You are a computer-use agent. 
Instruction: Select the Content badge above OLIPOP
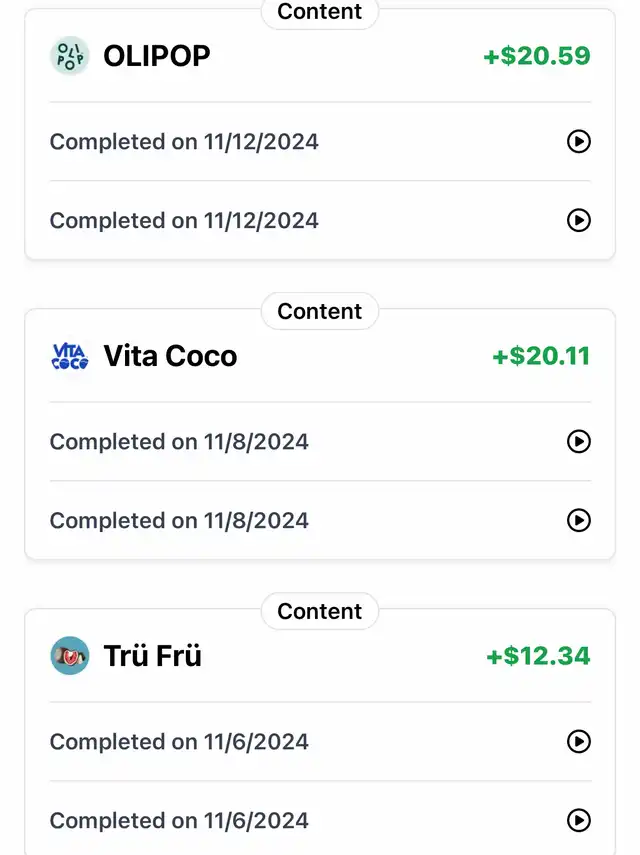click(x=320, y=11)
